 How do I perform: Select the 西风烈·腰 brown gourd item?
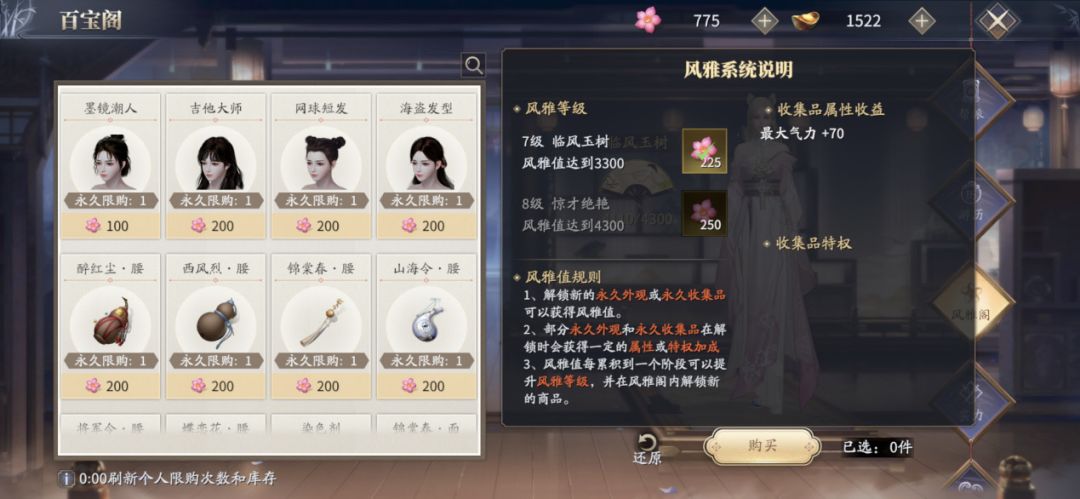(216, 326)
